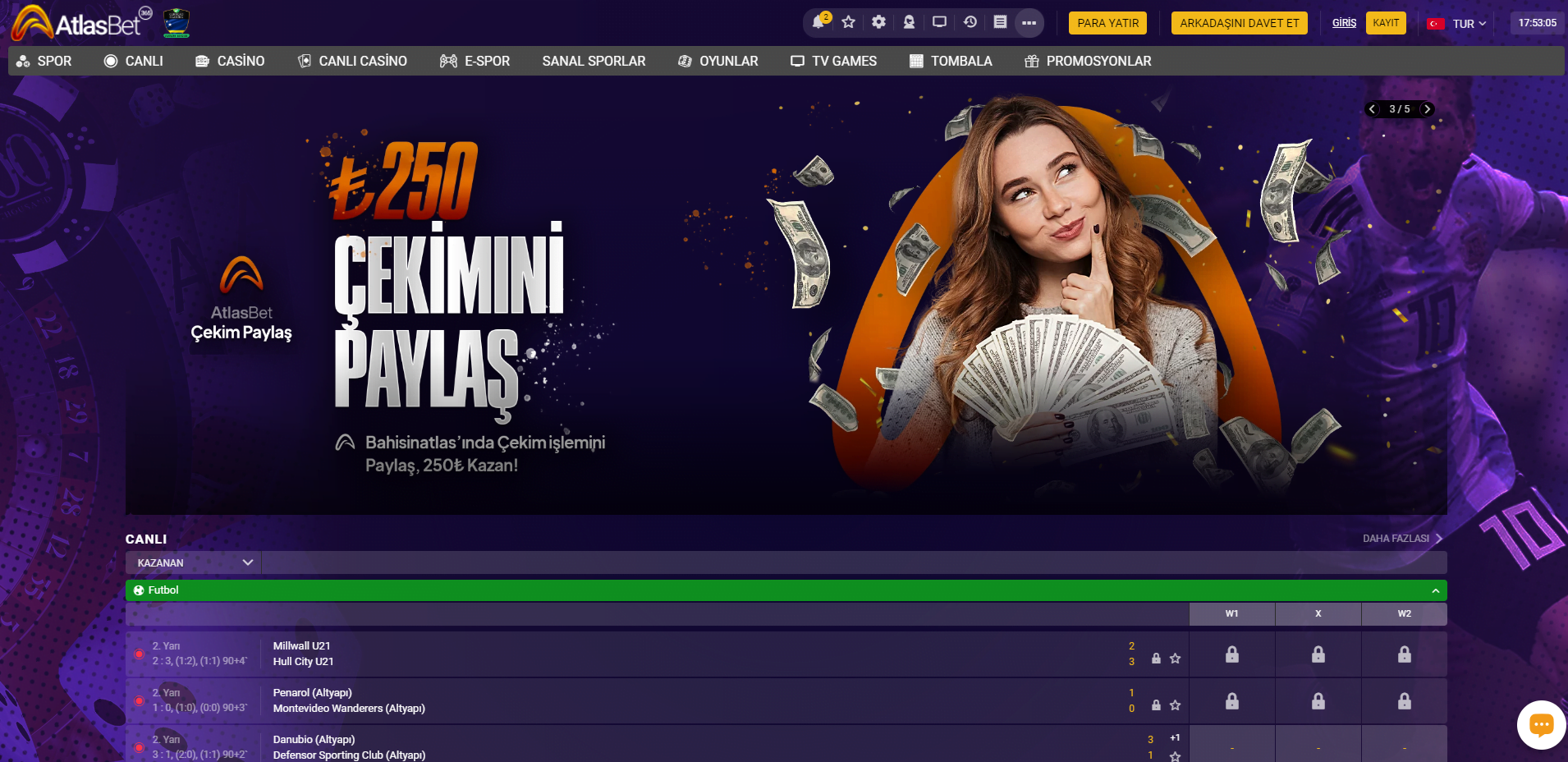1568x762 pixels.
Task: Open TOMBALA menu
Action: [x=951, y=61]
